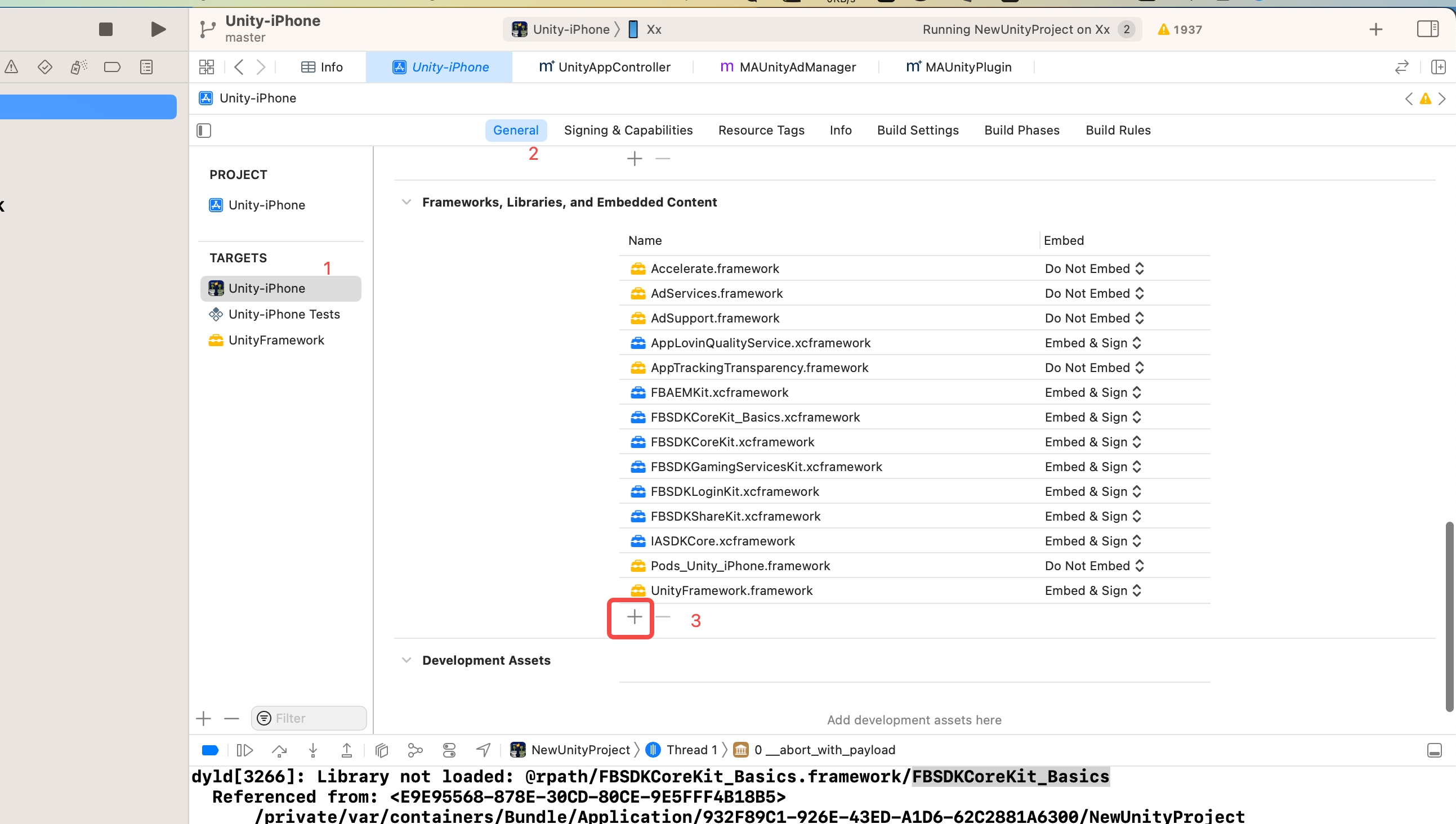Image resolution: width=1456 pixels, height=824 pixels.
Task: Click the editor options swap arrows icon
Action: click(1401, 67)
